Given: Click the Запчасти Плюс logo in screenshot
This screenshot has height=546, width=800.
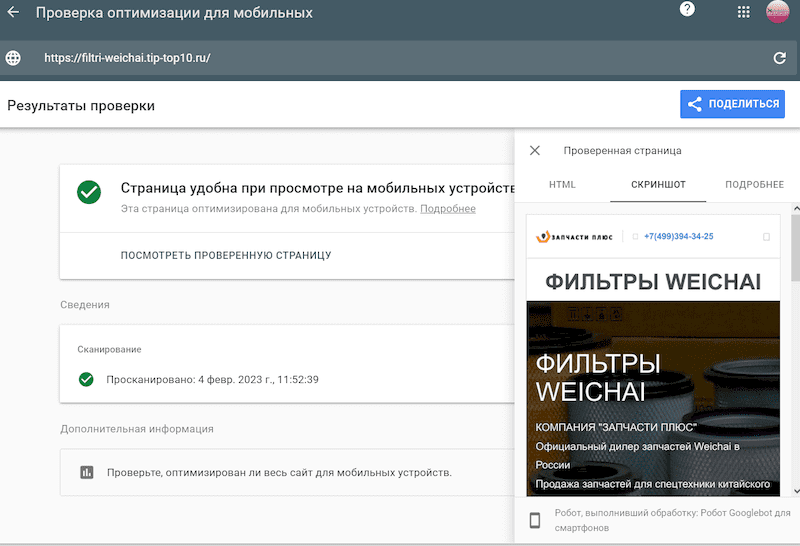Looking at the screenshot, I should (x=574, y=237).
